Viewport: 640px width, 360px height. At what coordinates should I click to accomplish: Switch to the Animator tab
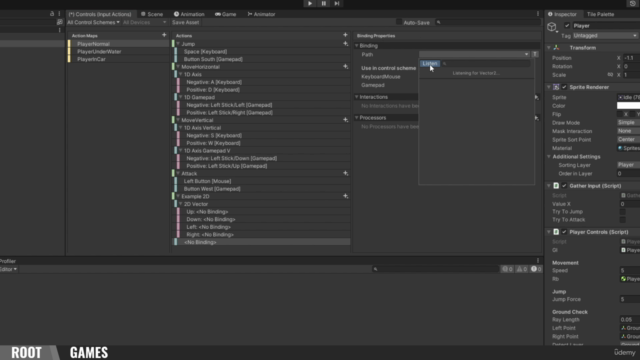pos(261,14)
